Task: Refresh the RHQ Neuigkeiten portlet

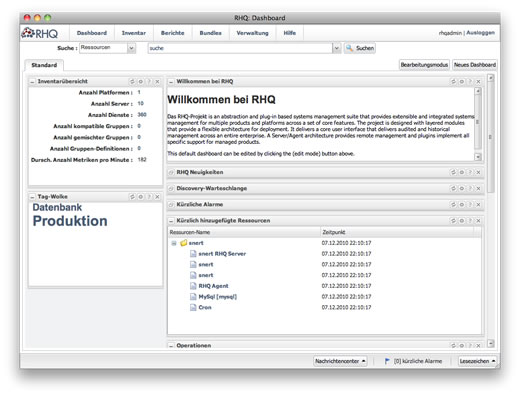Action: point(453,172)
